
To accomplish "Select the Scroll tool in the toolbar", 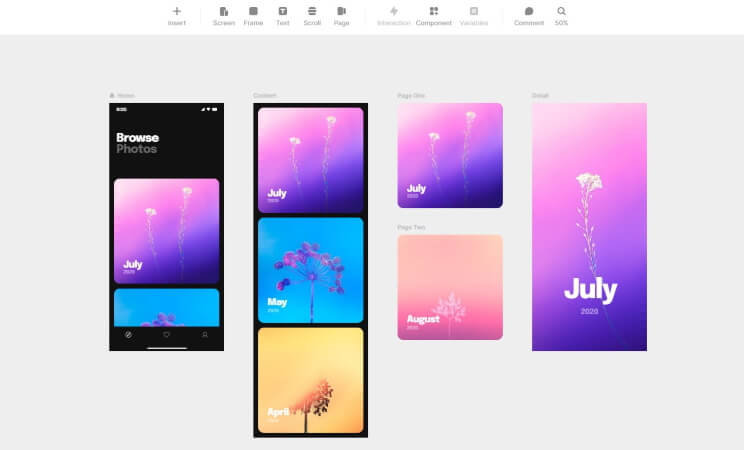I will click(312, 16).
